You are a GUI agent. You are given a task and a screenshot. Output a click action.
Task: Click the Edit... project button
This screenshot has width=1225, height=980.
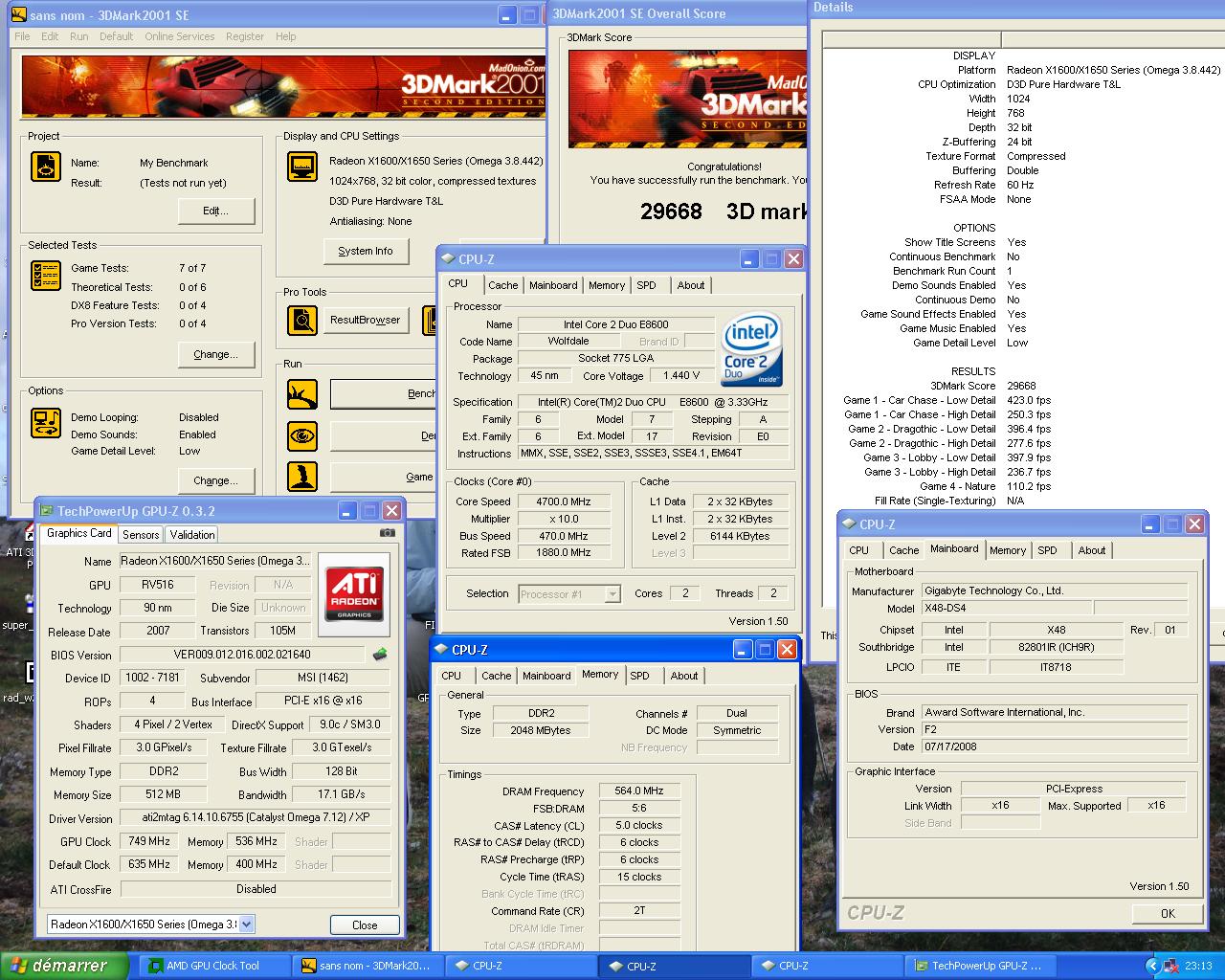[x=215, y=211]
